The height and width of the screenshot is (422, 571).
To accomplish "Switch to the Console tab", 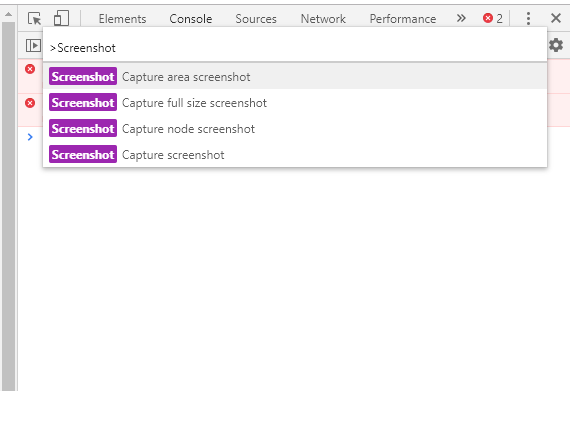I will pos(190,19).
